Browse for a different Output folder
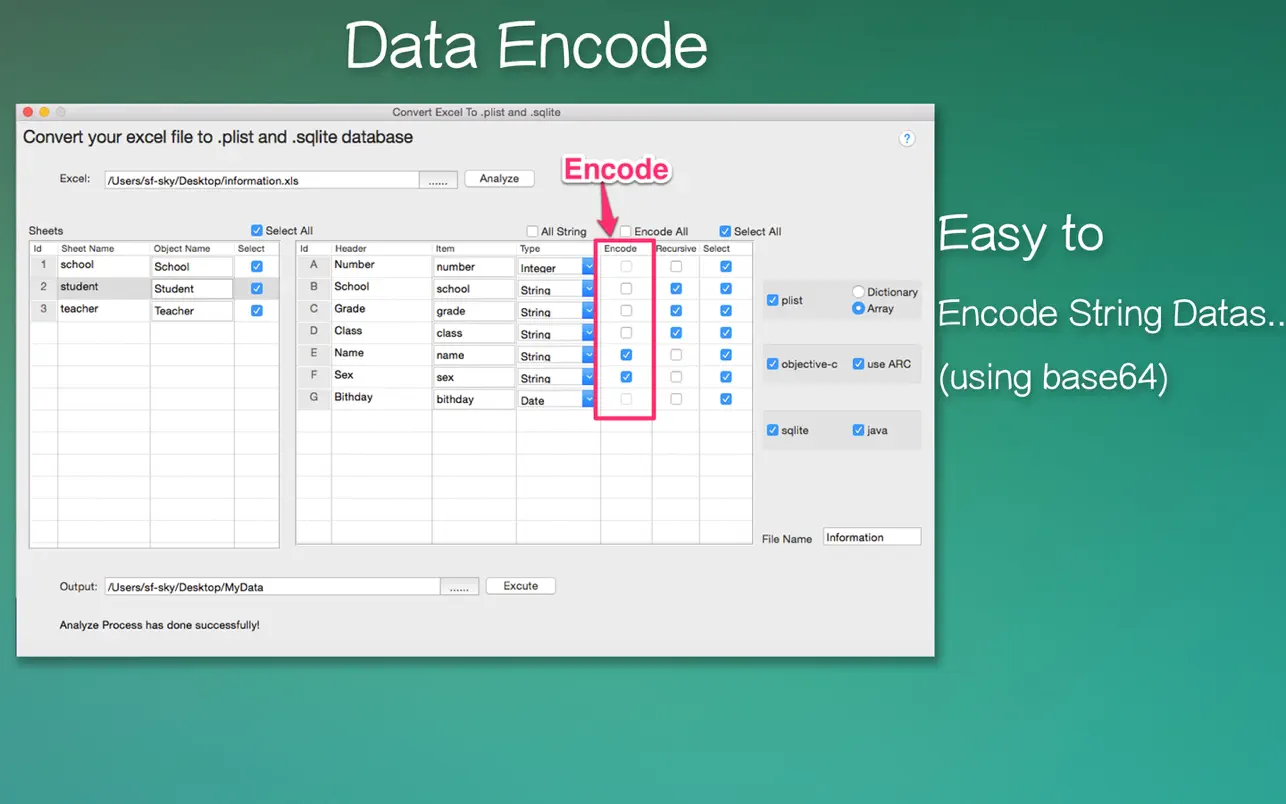 click(459, 586)
